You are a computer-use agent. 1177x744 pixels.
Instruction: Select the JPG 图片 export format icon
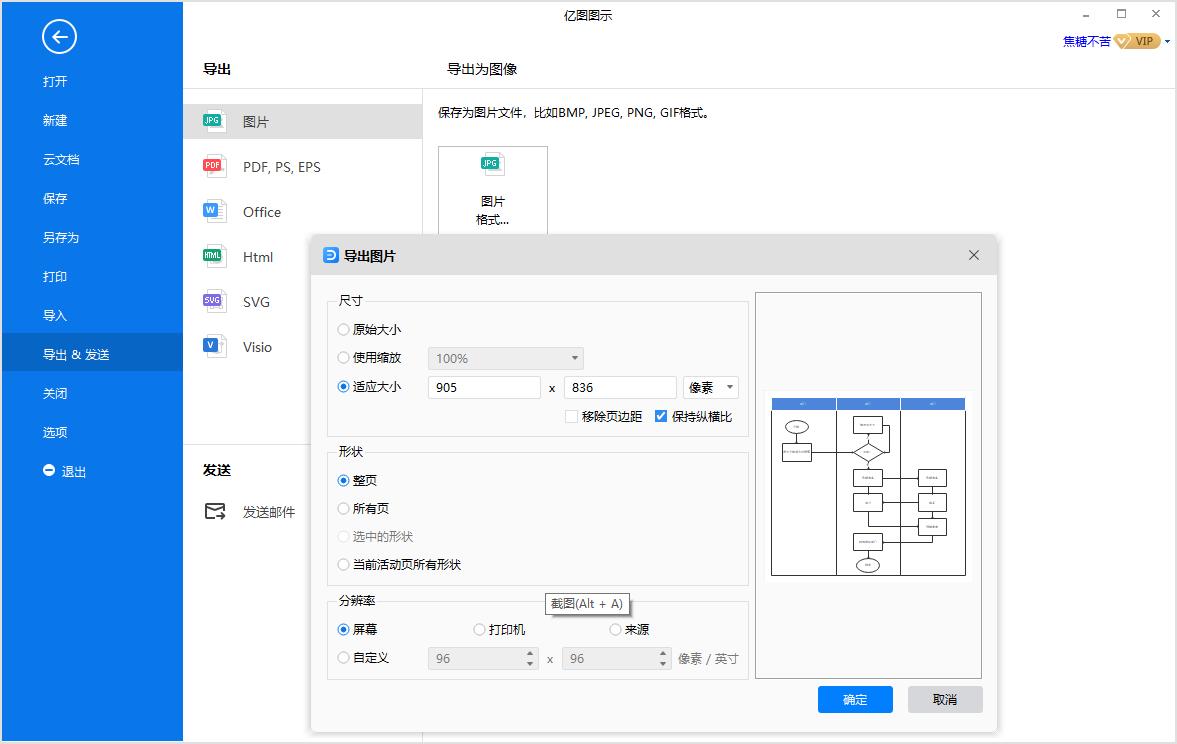coord(212,119)
